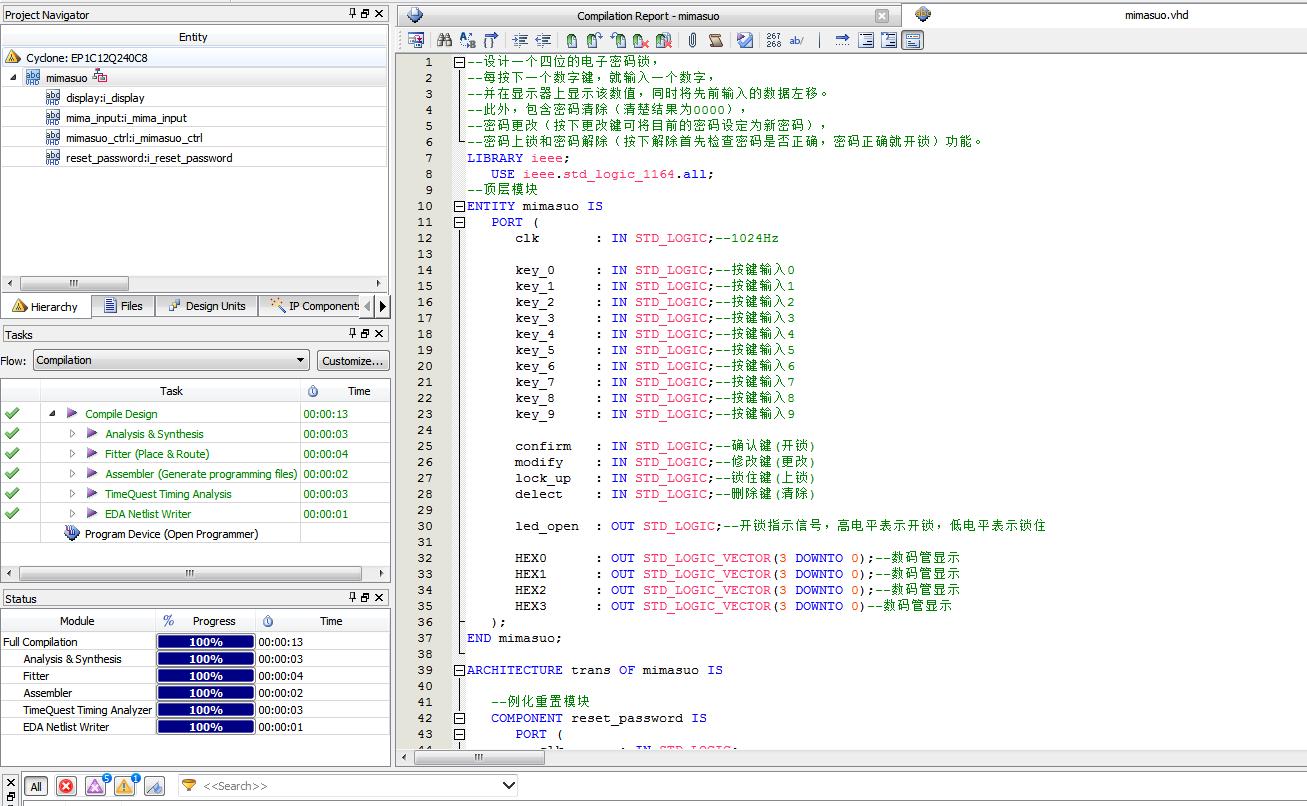The width and height of the screenshot is (1307, 806).
Task: Click clock icon in Tasks Time column header
Action: [x=313, y=391]
